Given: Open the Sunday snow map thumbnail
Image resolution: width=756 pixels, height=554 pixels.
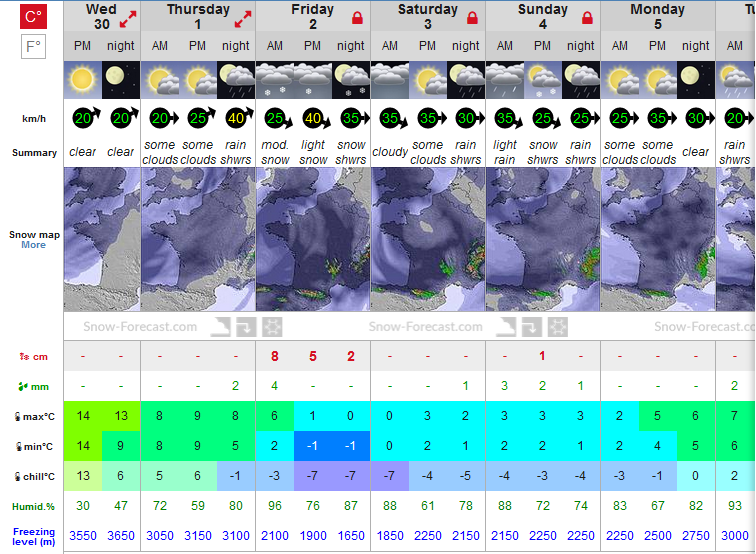Looking at the screenshot, I should 543,239.
